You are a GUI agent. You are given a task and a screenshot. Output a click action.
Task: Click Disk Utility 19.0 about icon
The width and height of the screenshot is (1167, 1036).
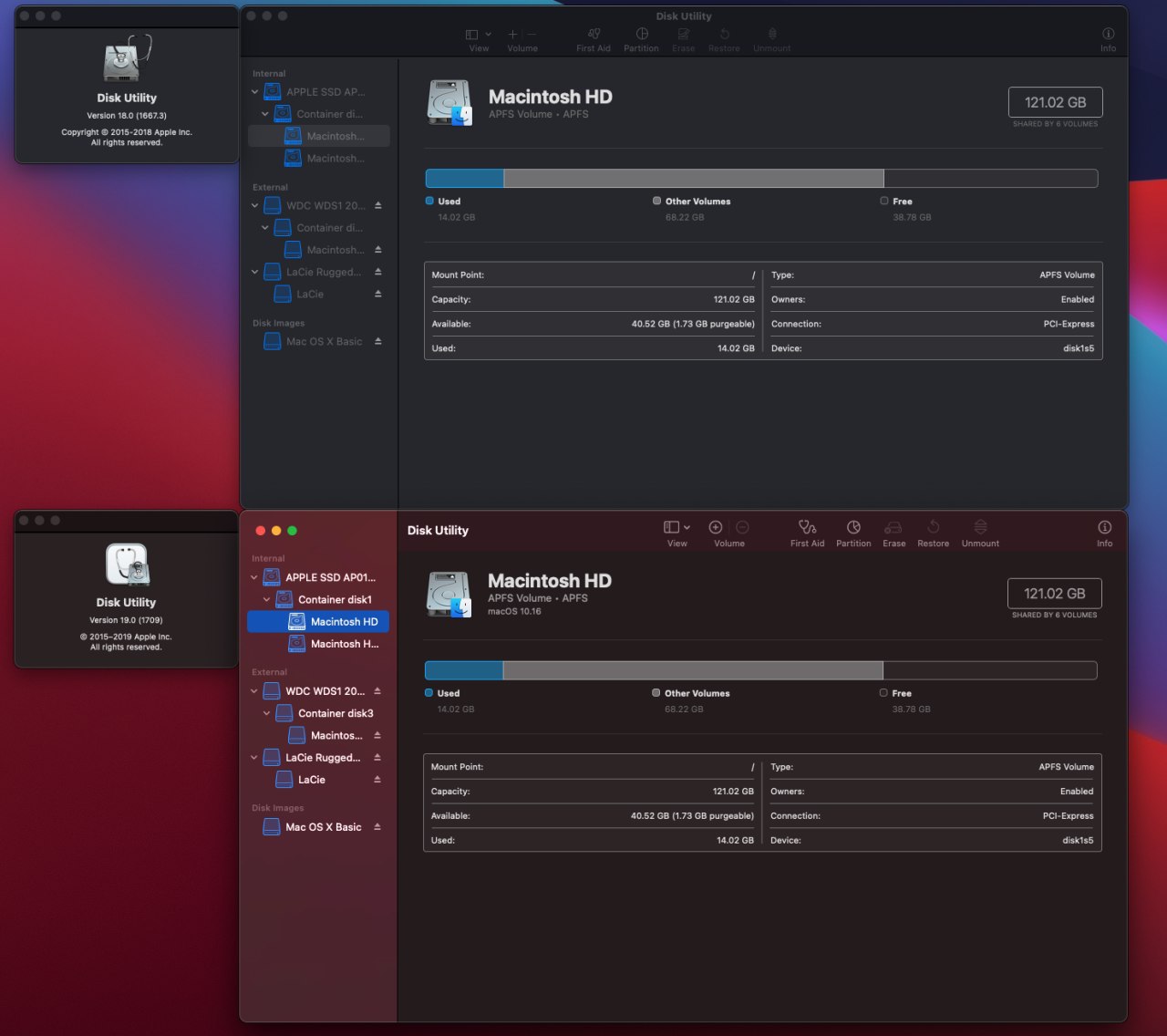point(128,565)
